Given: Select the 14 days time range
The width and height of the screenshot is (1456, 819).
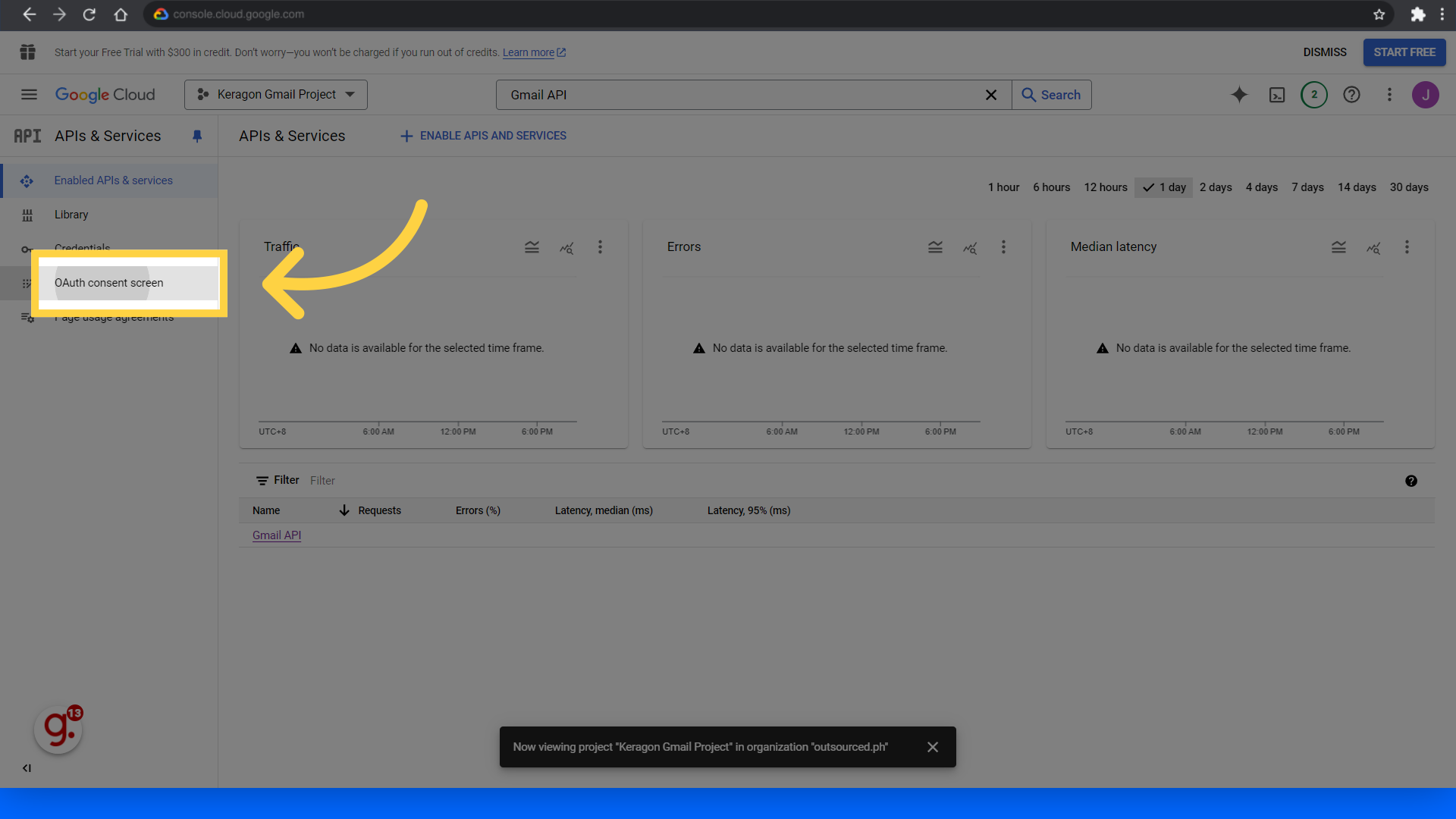Looking at the screenshot, I should click(x=1357, y=187).
